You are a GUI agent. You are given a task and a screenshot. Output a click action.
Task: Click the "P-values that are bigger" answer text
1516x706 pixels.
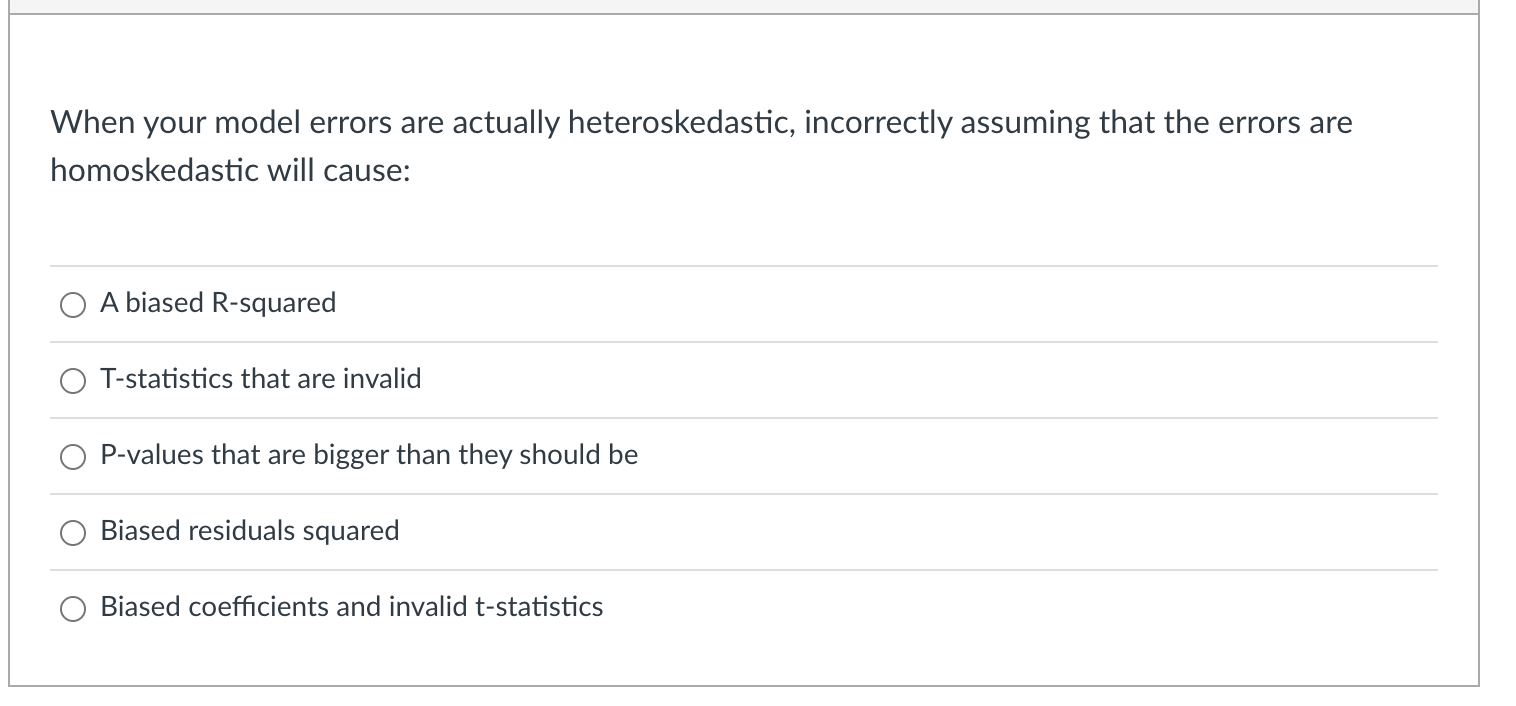coord(368,455)
